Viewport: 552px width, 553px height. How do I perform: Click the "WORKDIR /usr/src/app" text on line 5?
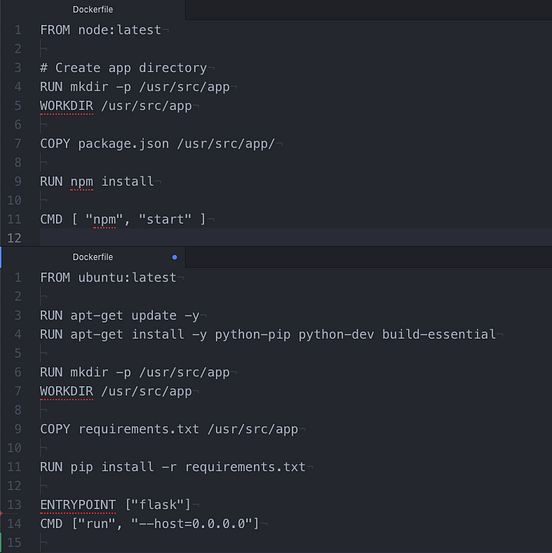coord(116,106)
